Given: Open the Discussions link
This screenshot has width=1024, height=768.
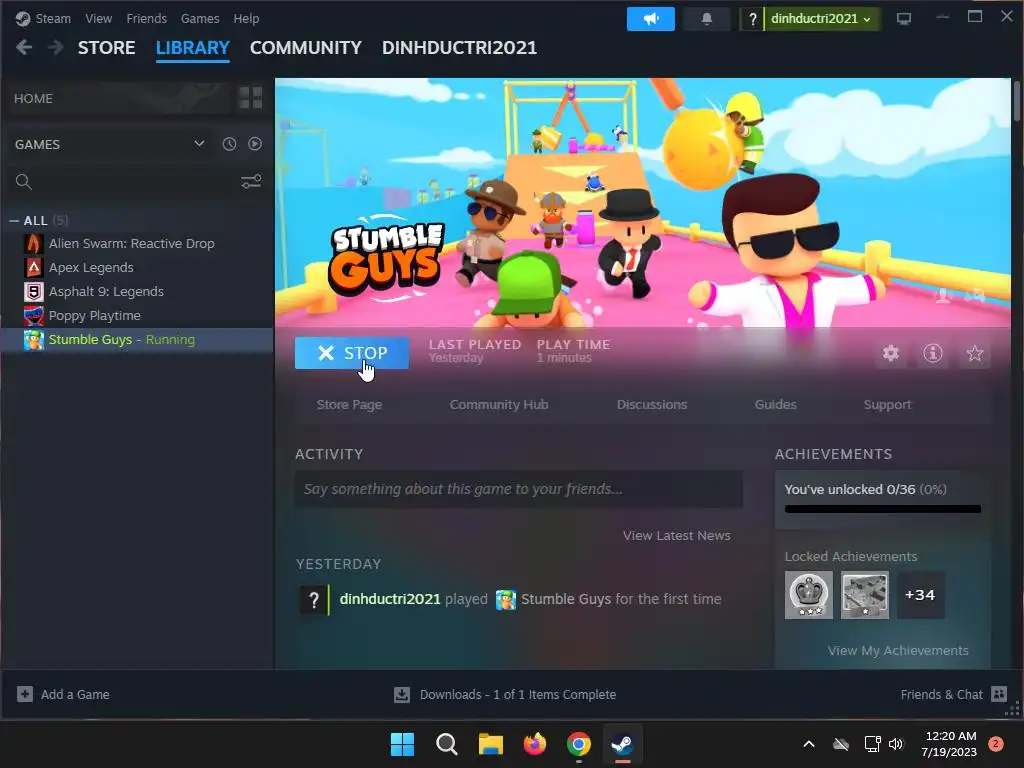Looking at the screenshot, I should click(652, 405).
